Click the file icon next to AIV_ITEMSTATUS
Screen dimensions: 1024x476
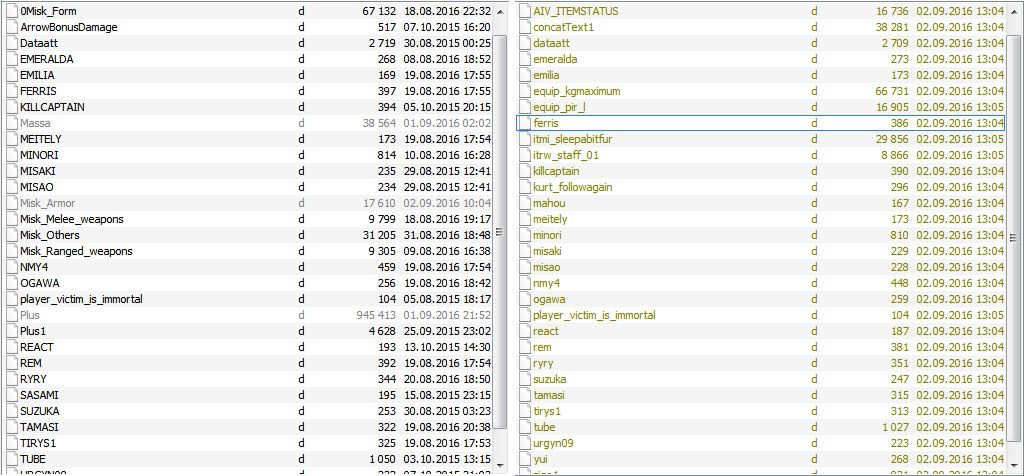point(524,11)
